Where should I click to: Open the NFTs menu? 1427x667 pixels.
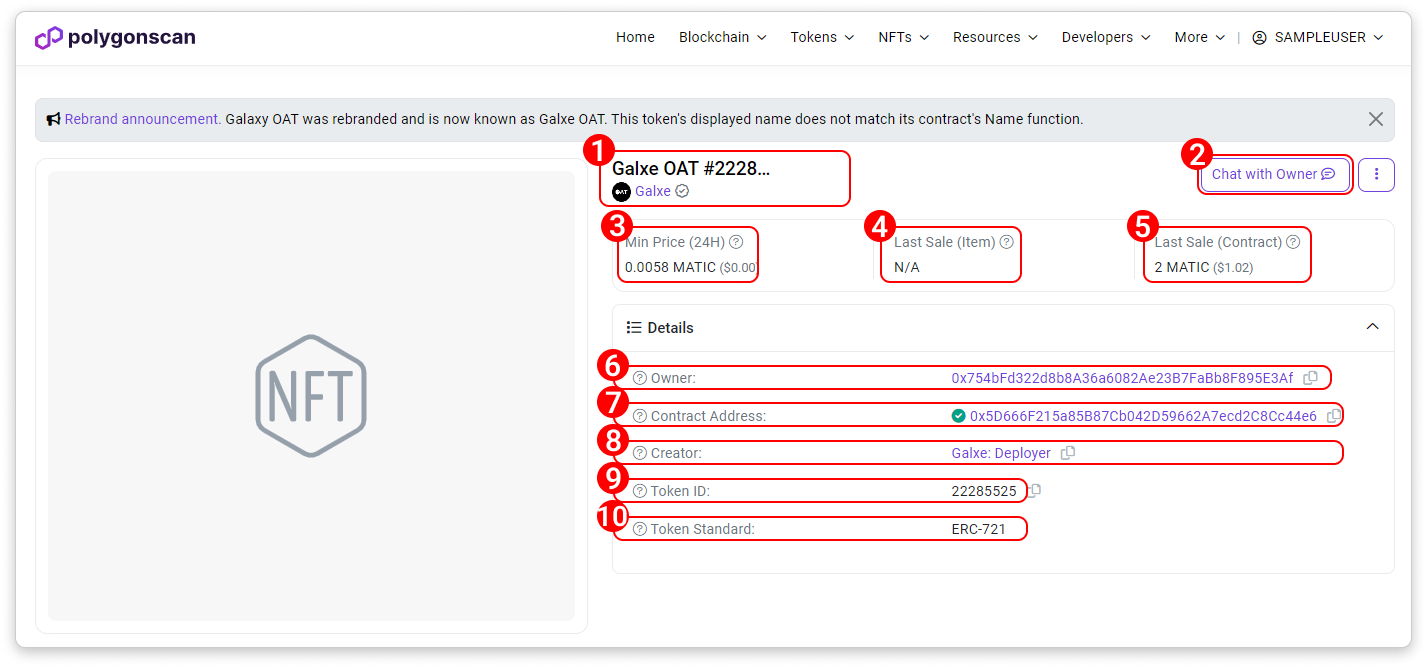[903, 37]
